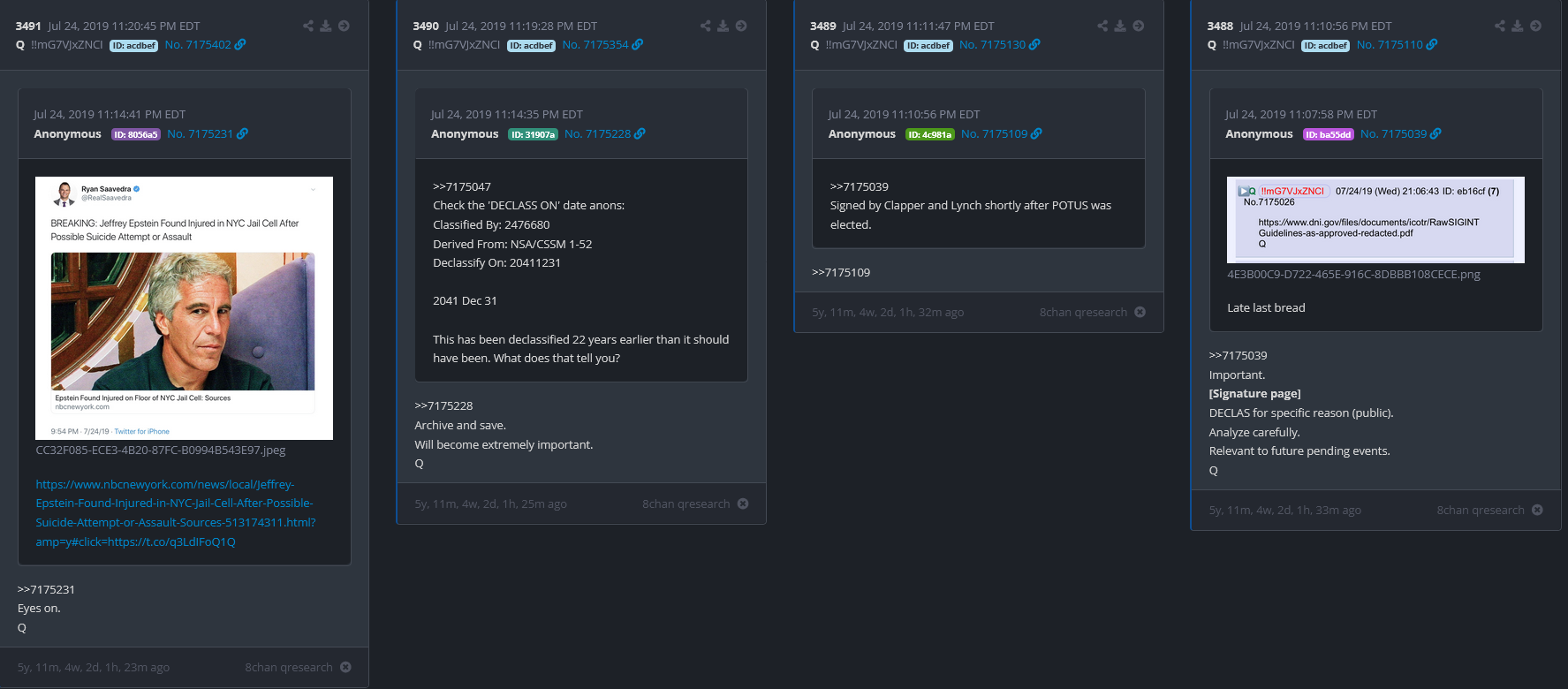
Task: Open post 3490 arrow icon
Action: tap(742, 26)
